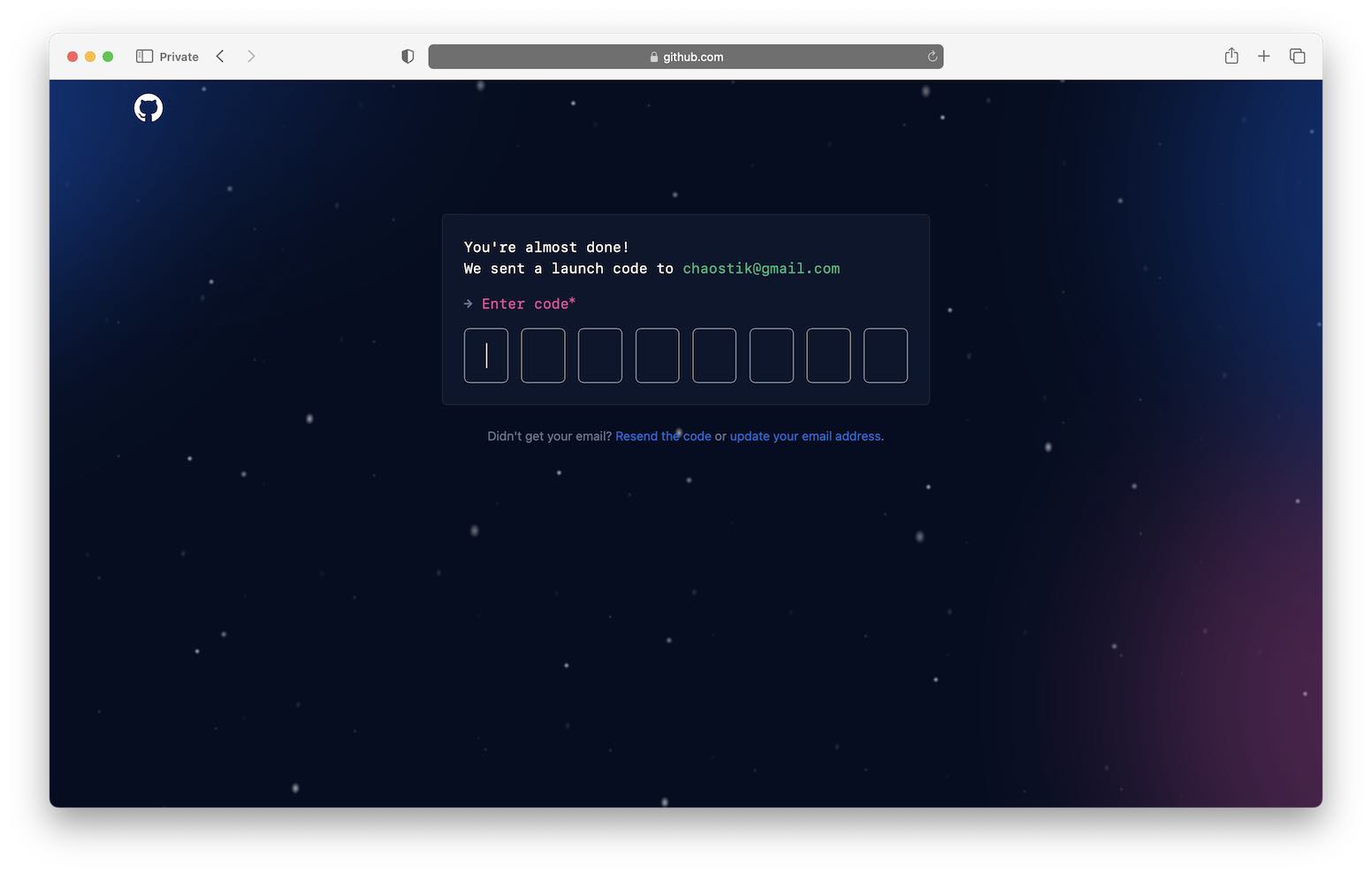The width and height of the screenshot is (1372, 873).
Task: Maximize window with green button
Action: [108, 57]
